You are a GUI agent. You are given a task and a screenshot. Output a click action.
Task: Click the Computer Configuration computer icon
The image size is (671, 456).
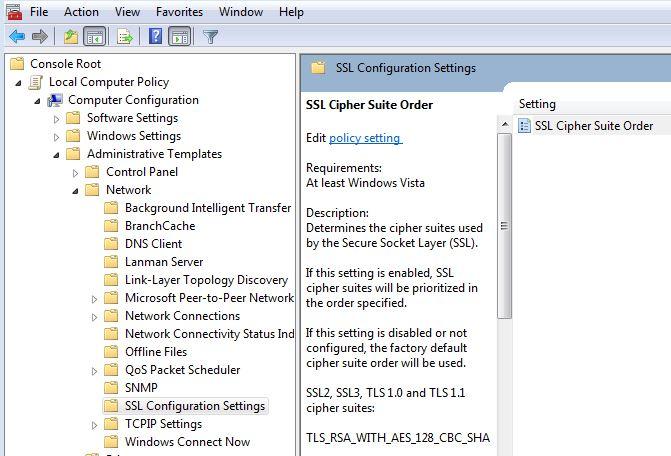pyautogui.click(x=55, y=100)
